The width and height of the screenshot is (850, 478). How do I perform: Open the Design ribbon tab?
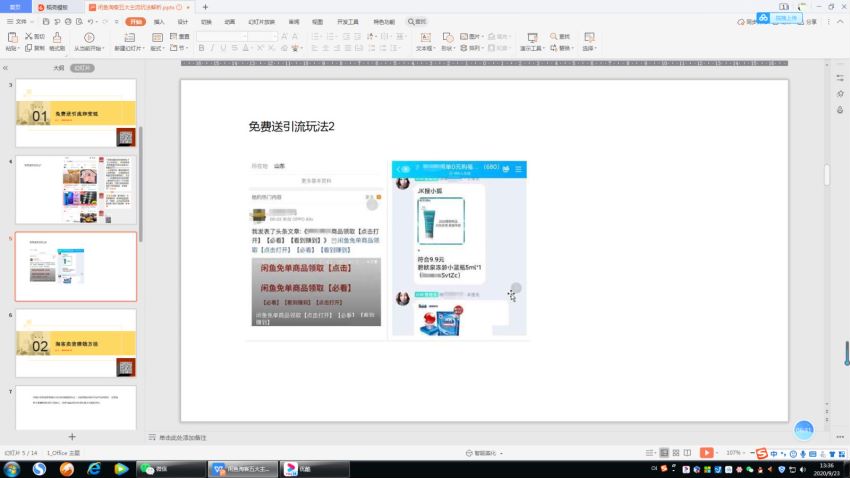click(x=183, y=22)
